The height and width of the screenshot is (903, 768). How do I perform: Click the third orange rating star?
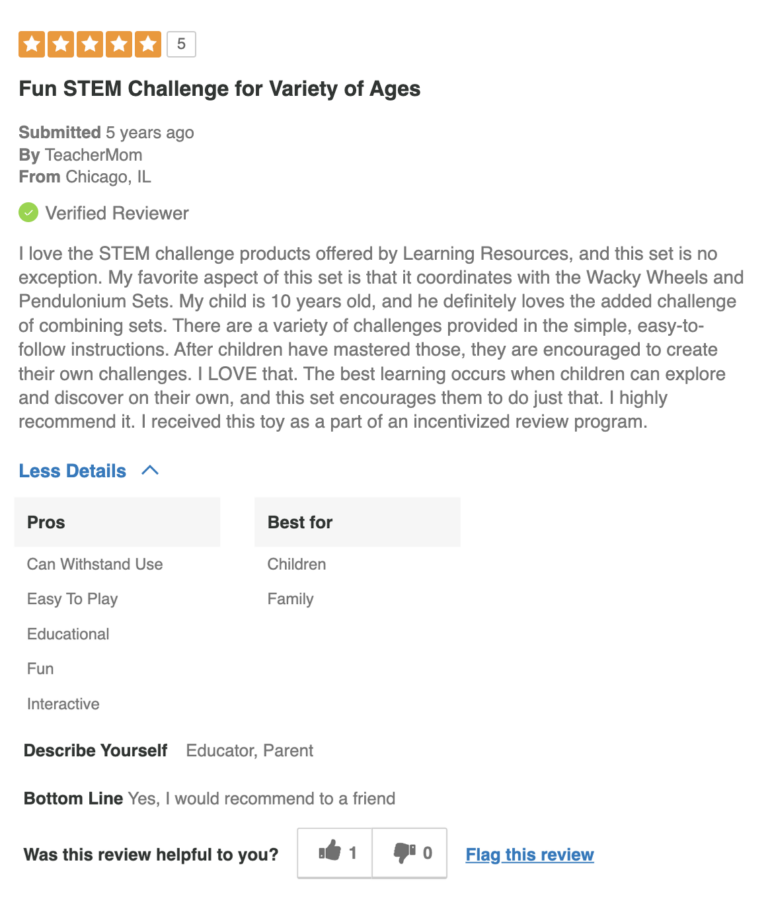tap(90, 44)
